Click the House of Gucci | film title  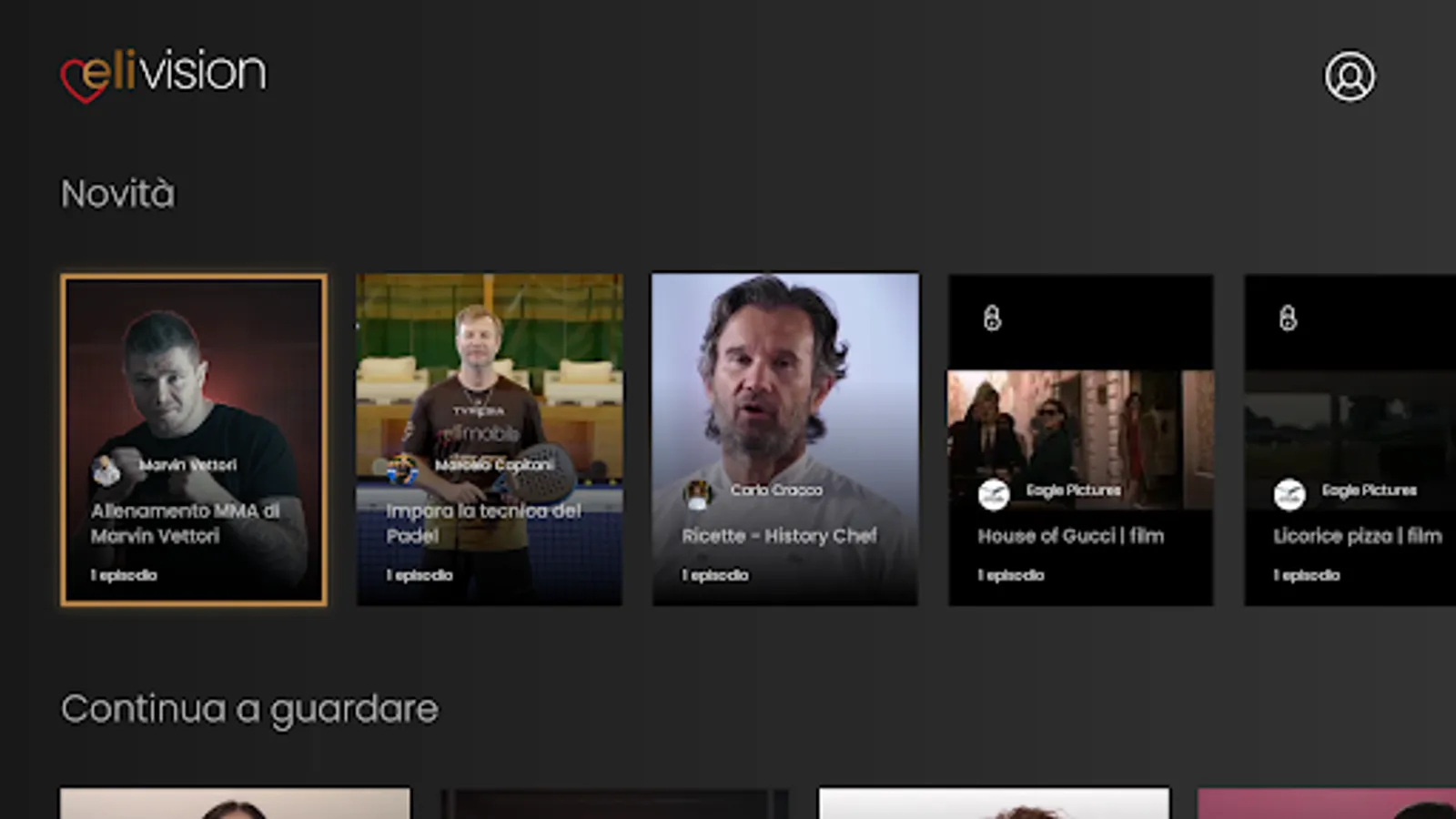tap(1071, 536)
